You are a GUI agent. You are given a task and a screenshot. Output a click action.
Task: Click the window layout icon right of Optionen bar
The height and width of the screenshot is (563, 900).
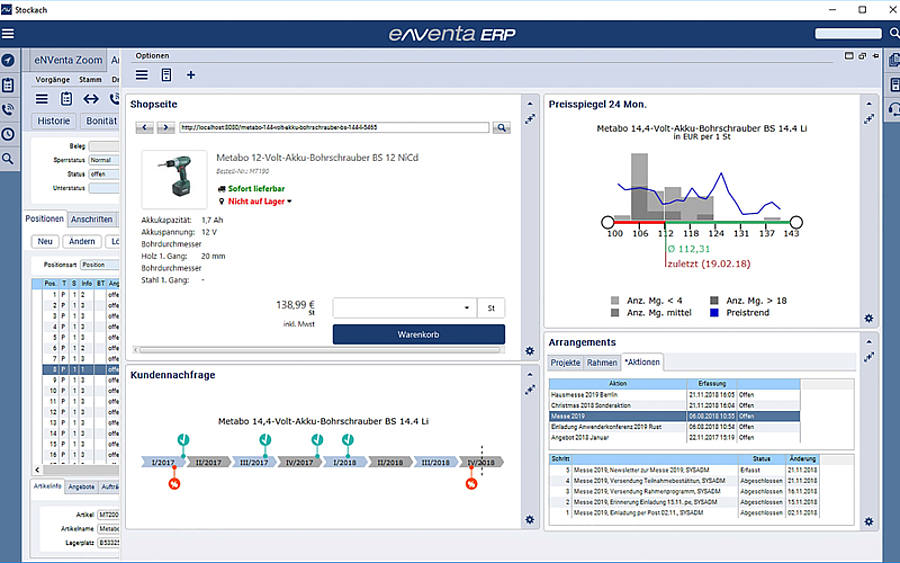[x=849, y=56]
